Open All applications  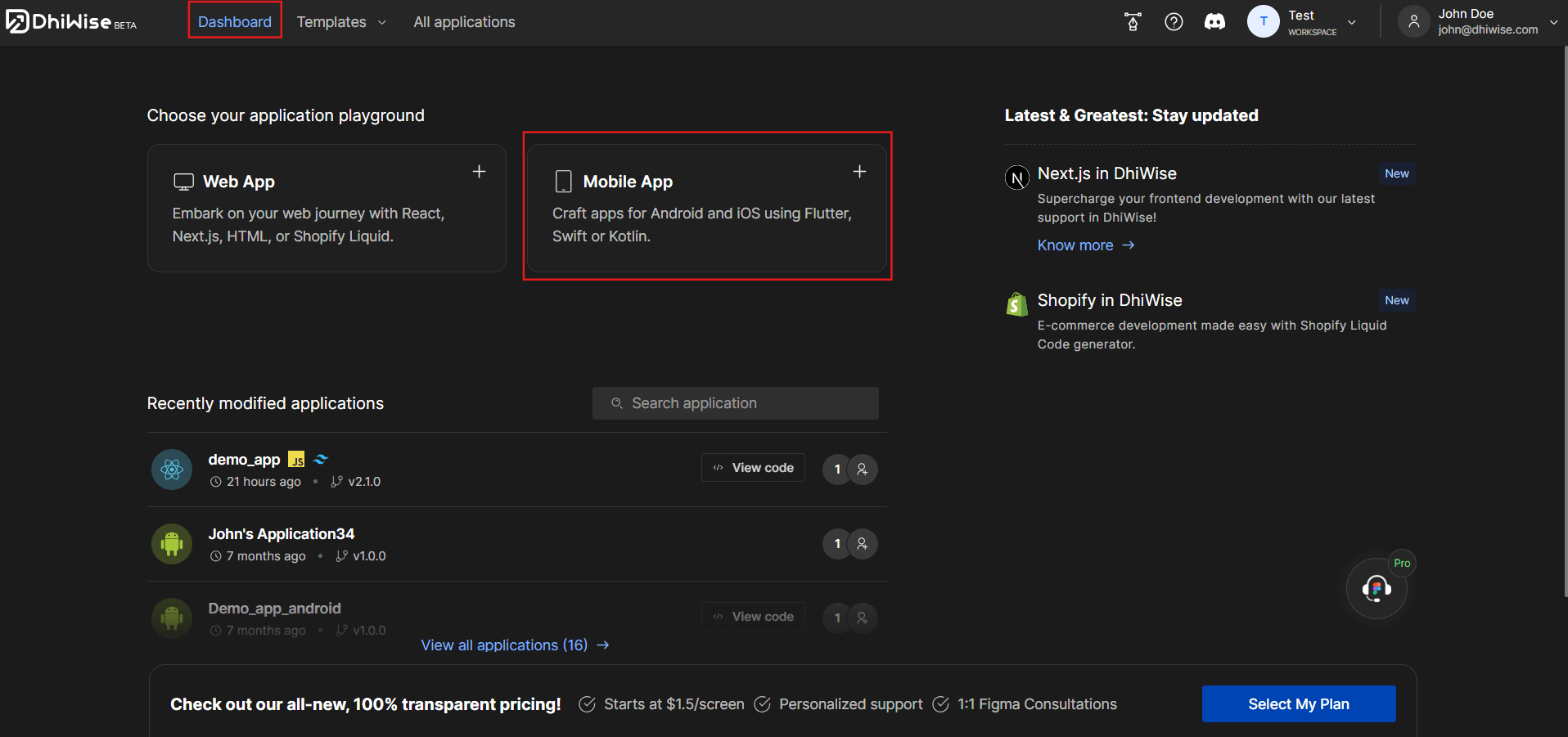pyautogui.click(x=464, y=22)
